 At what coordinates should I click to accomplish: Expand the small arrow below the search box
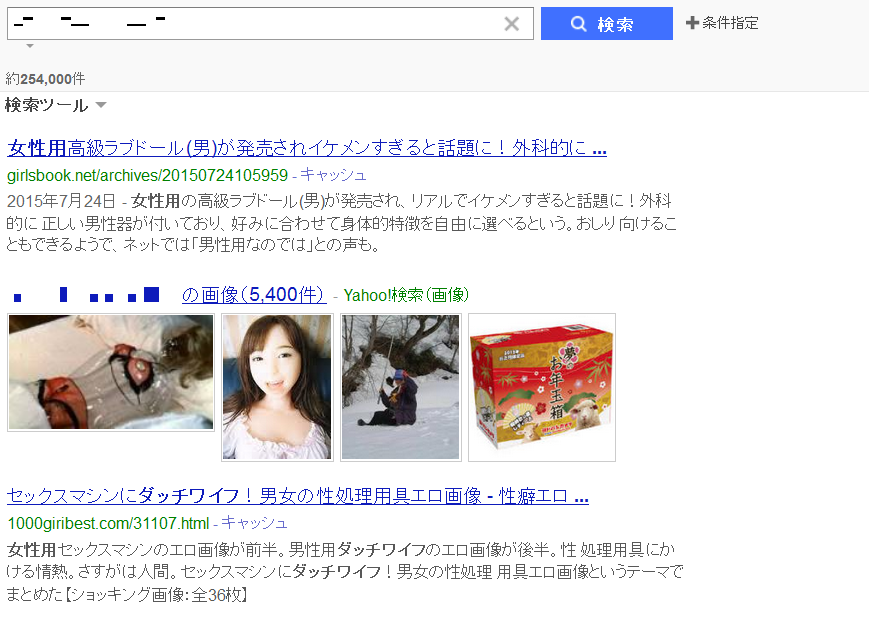click(30, 46)
